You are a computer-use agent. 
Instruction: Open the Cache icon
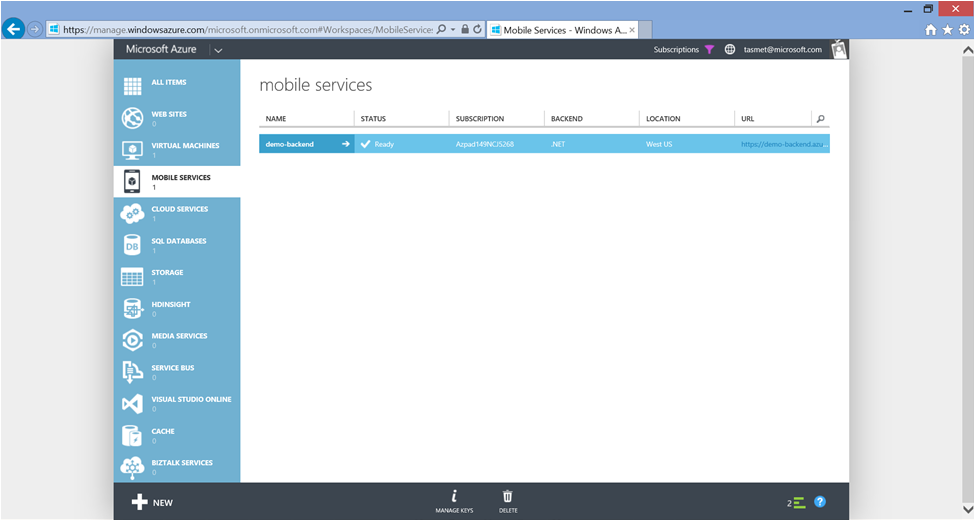[x=132, y=436]
